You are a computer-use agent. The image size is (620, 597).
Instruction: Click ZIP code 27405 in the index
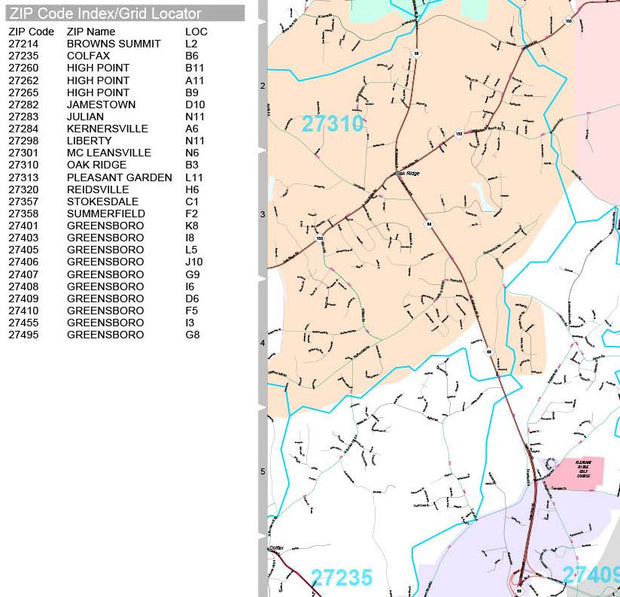pos(23,250)
